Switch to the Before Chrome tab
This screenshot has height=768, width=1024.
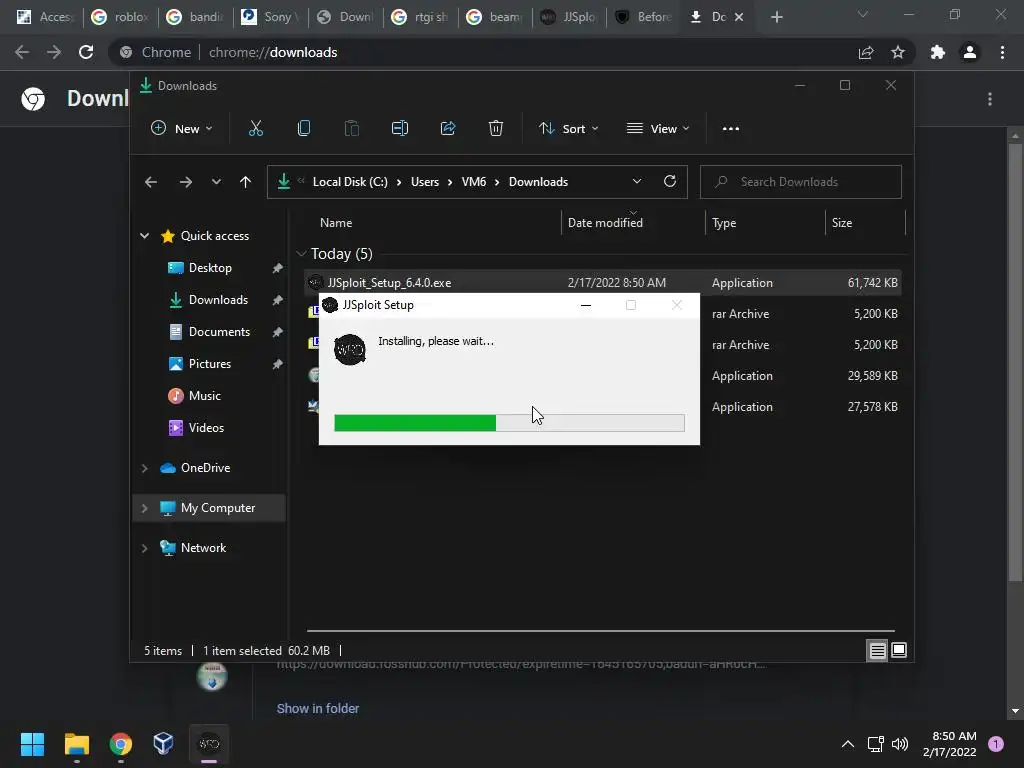pyautogui.click(x=645, y=17)
